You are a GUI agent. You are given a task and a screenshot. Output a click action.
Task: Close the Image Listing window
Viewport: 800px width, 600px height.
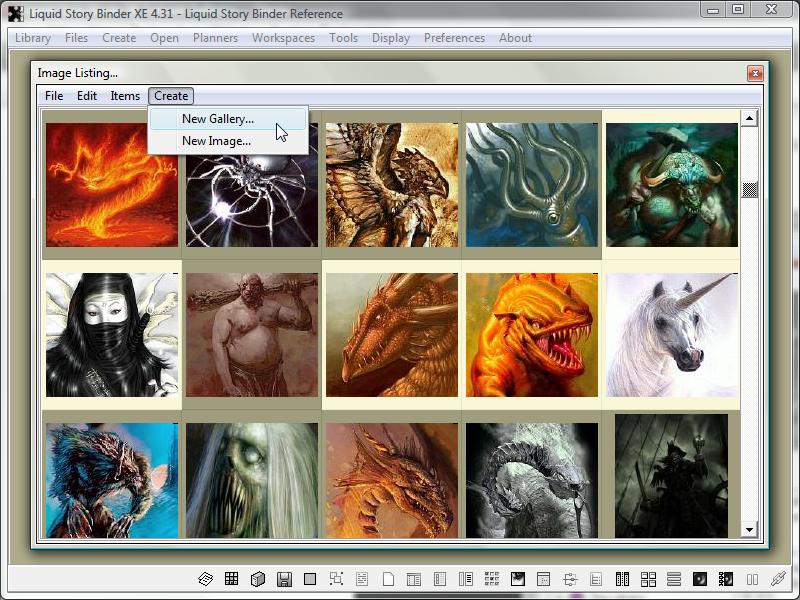(755, 73)
